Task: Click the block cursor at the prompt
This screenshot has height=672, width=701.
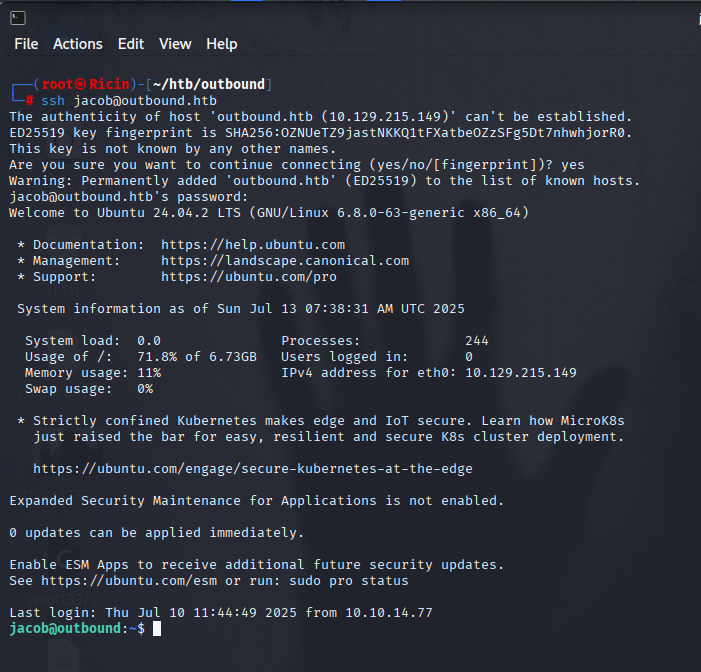Action: 157,629
